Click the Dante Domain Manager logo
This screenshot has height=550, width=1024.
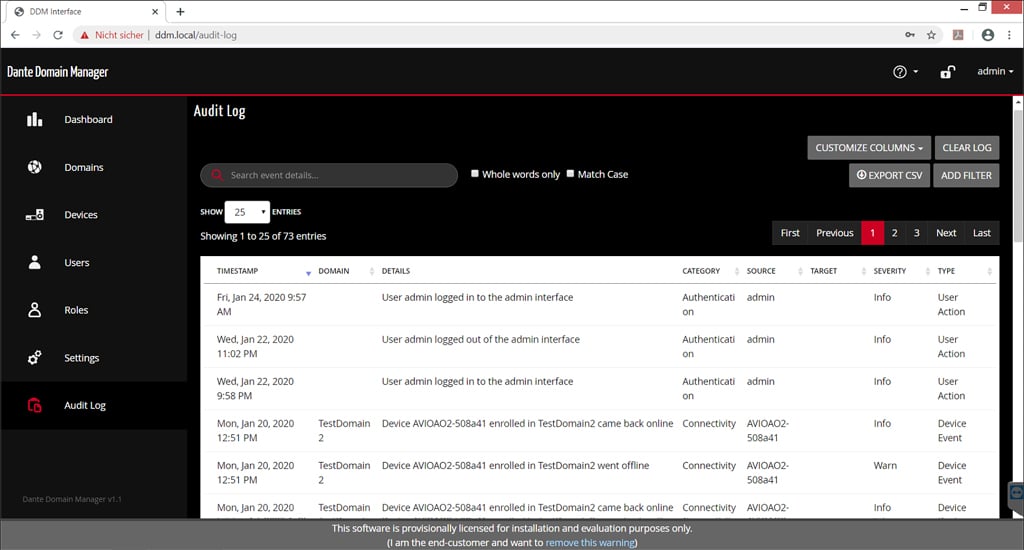[x=57, y=72]
